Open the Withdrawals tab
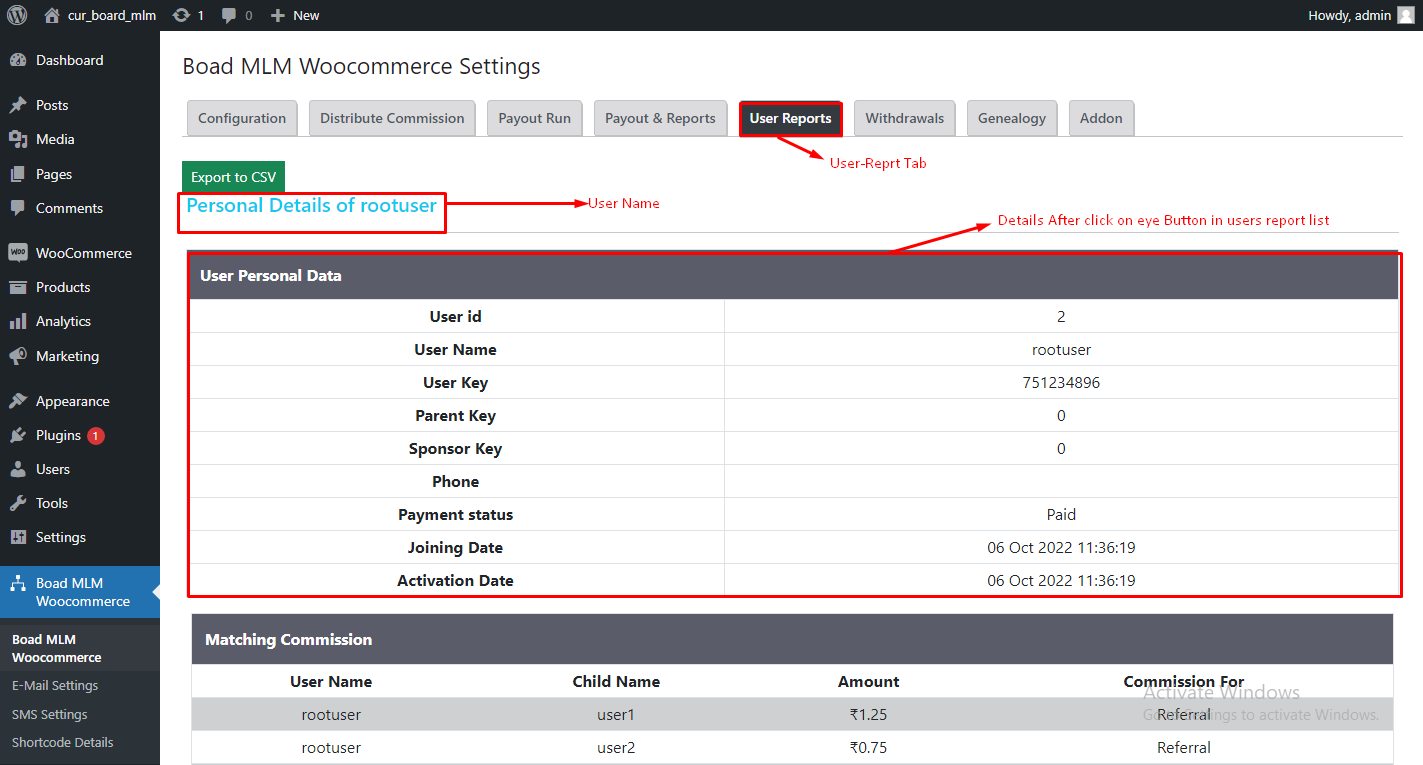Screen dimensions: 1423x765 pyautogui.click(x=904, y=118)
